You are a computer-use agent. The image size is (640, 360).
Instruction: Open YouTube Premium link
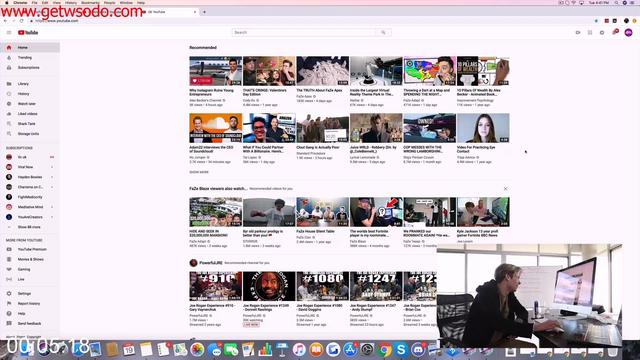click(30, 249)
